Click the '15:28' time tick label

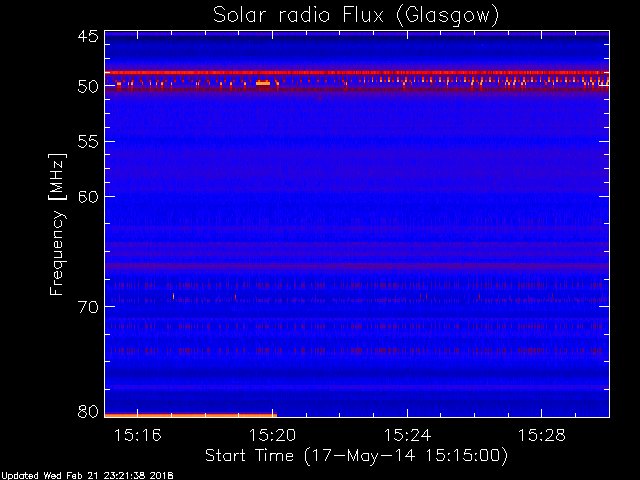tap(542, 435)
